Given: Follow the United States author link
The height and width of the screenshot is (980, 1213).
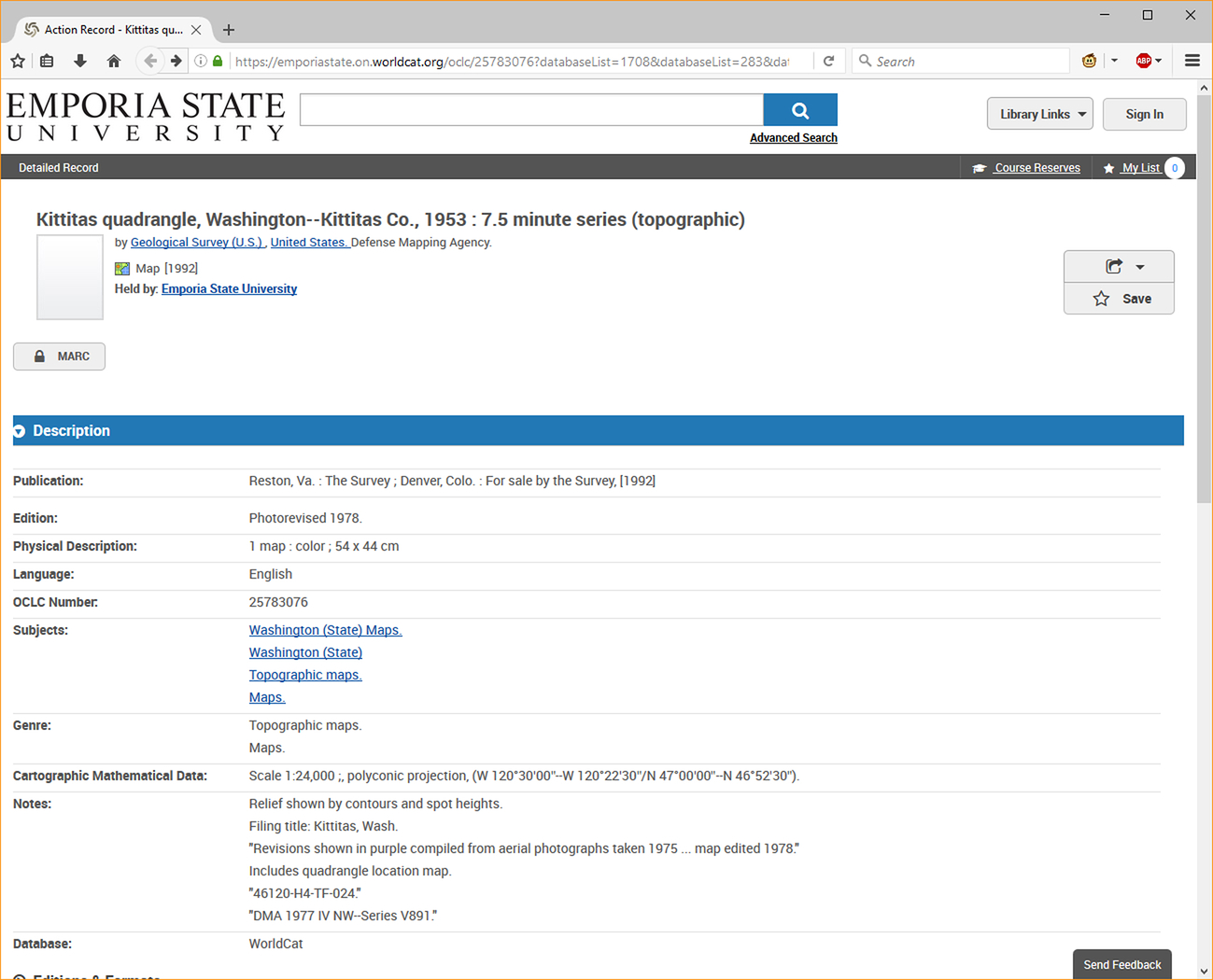Looking at the screenshot, I should 309,243.
